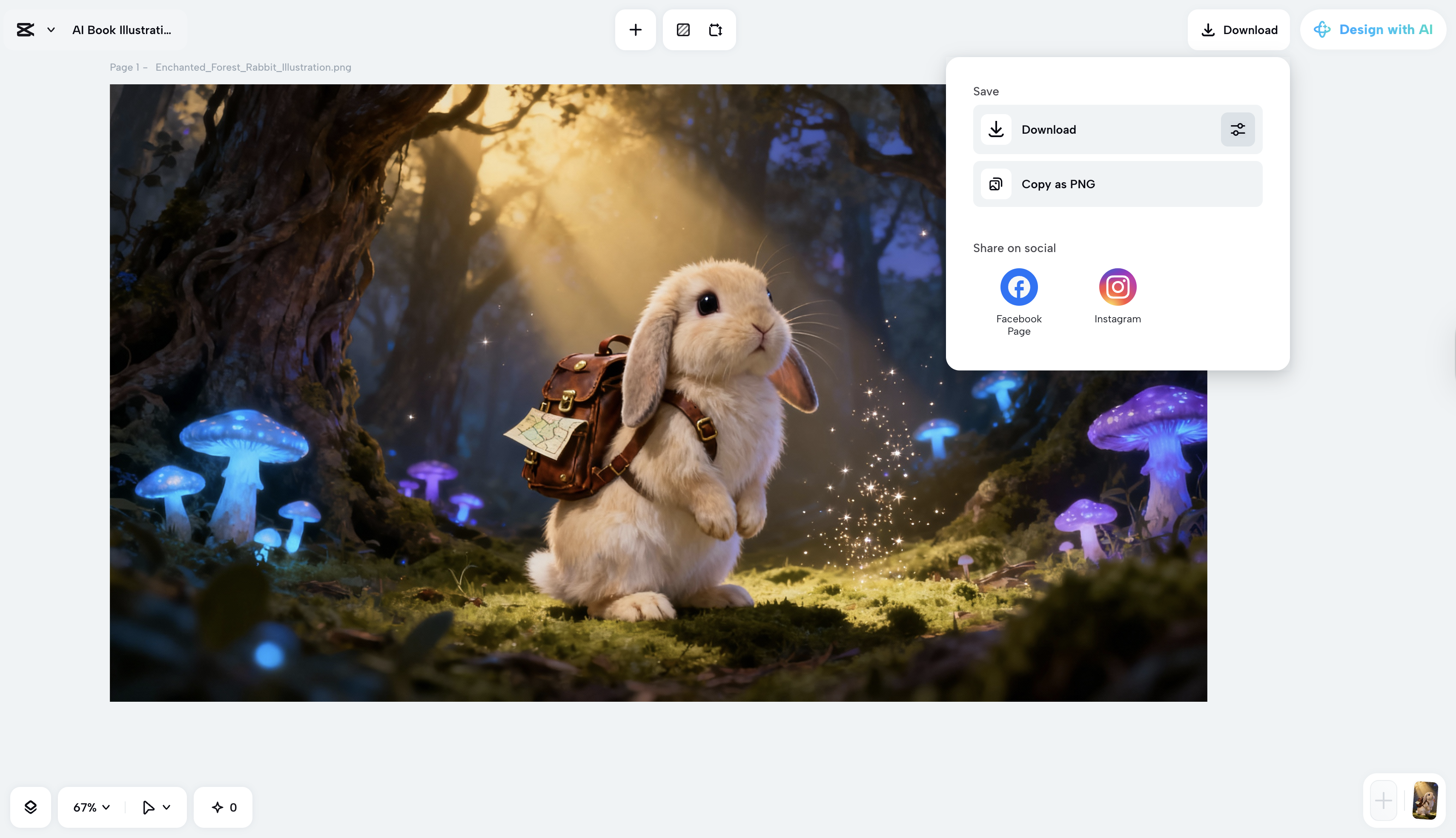Select the Copy as PNG icon
1456x838 pixels.
coord(996,184)
